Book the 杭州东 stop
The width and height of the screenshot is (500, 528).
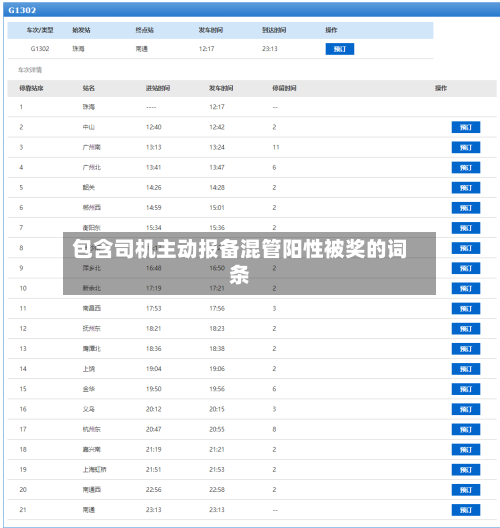pos(466,430)
